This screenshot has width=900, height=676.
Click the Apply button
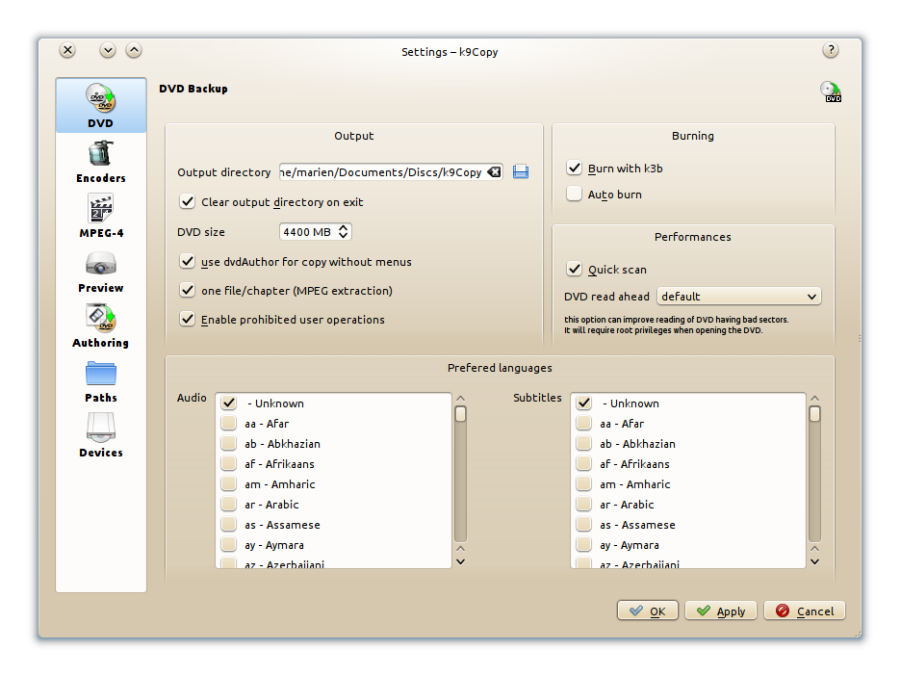[x=721, y=611]
